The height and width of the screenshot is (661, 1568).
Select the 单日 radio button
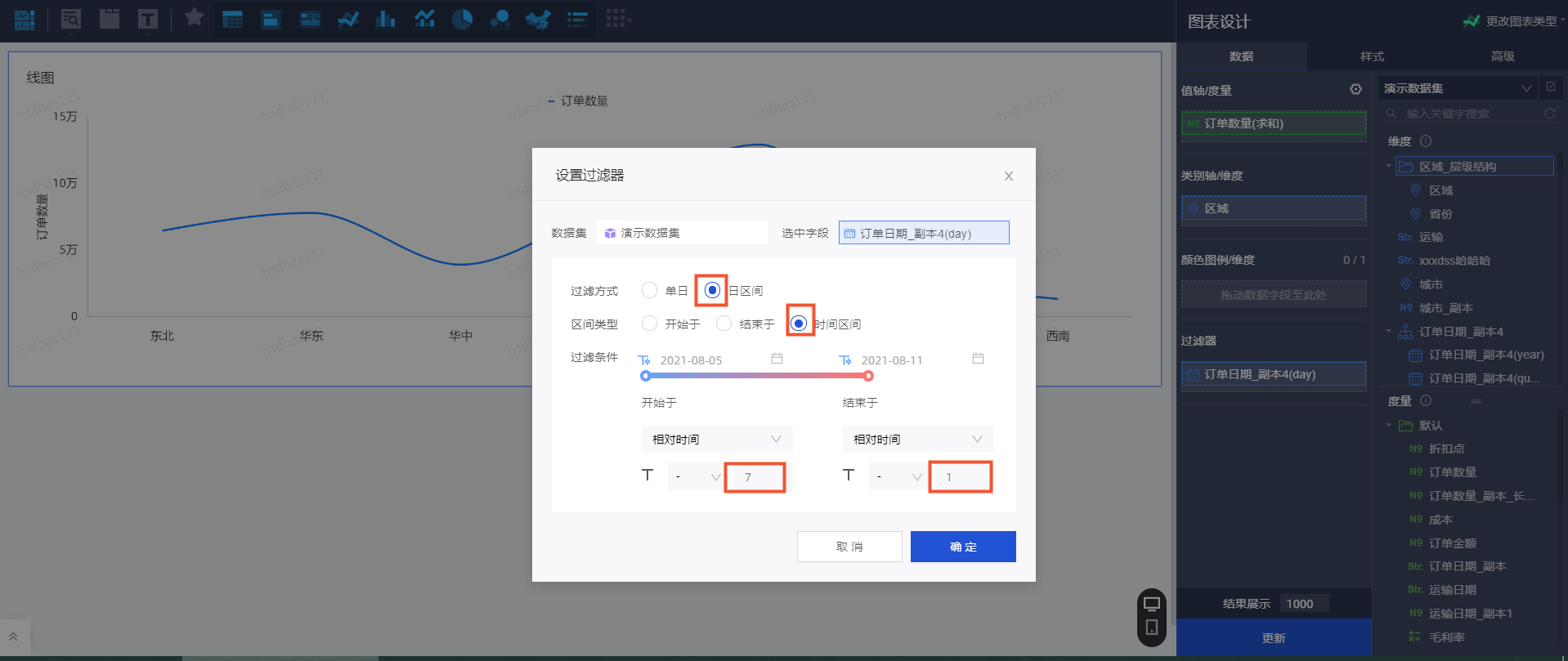click(x=649, y=291)
